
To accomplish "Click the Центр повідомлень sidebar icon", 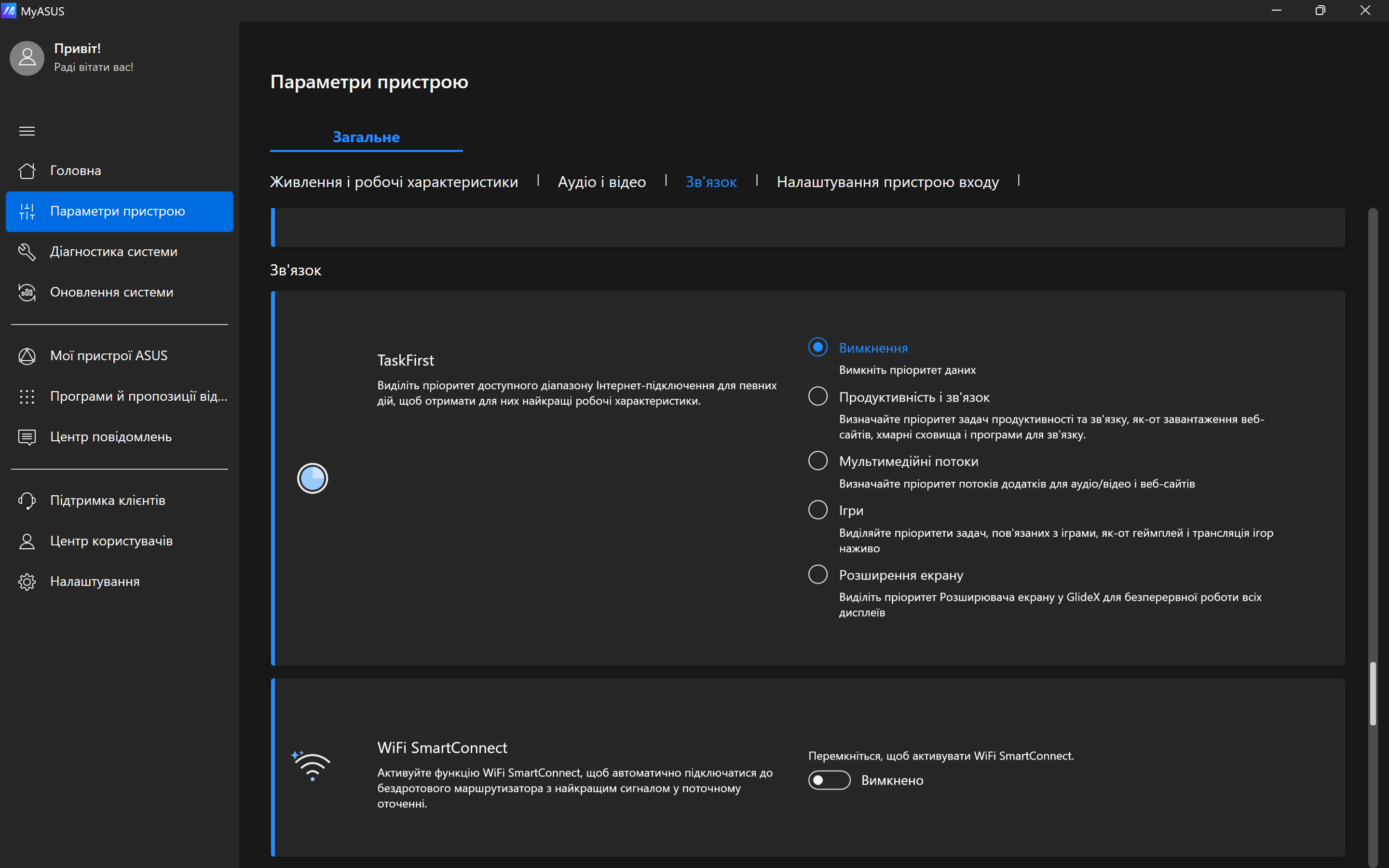I will 27,436.
